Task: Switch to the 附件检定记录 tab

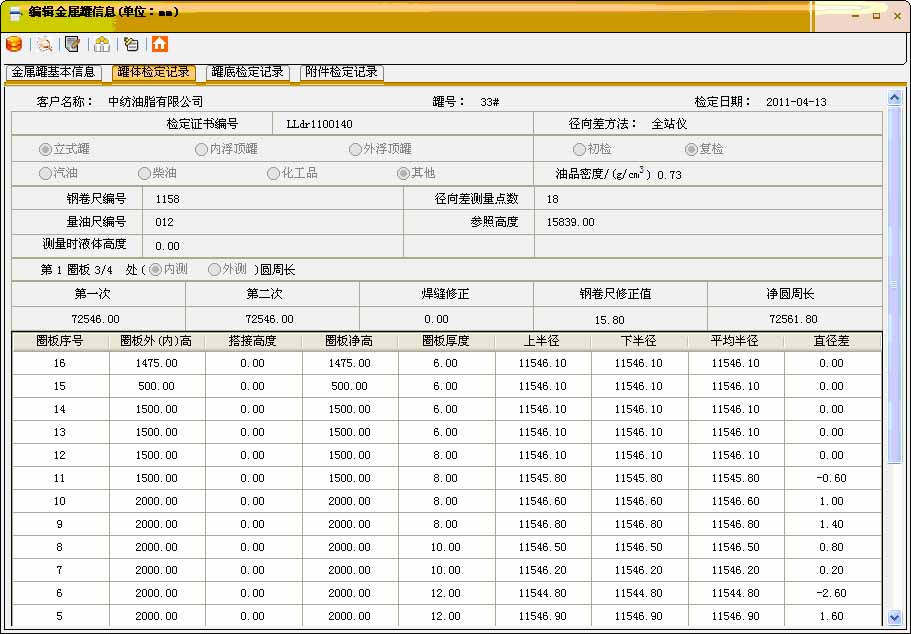Action: coord(340,72)
